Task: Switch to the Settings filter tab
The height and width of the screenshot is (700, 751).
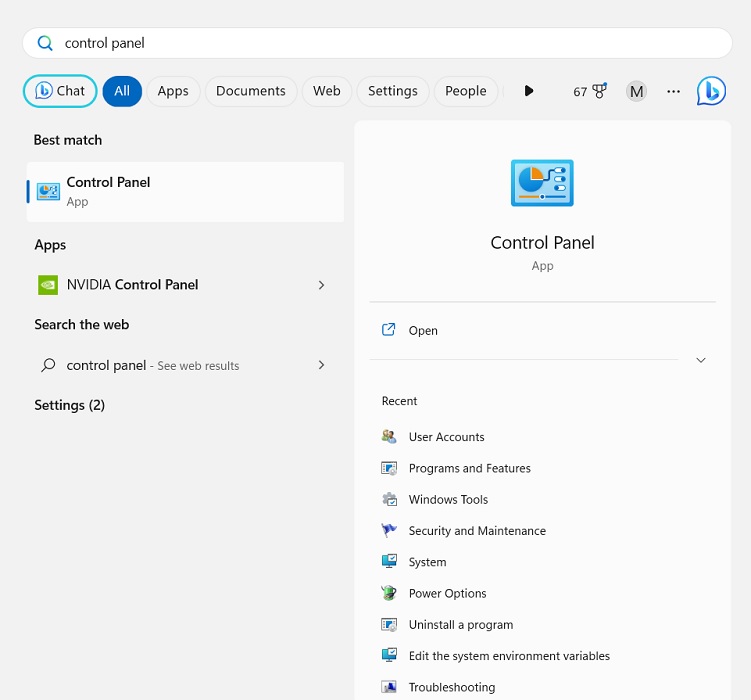Action: 393,91
